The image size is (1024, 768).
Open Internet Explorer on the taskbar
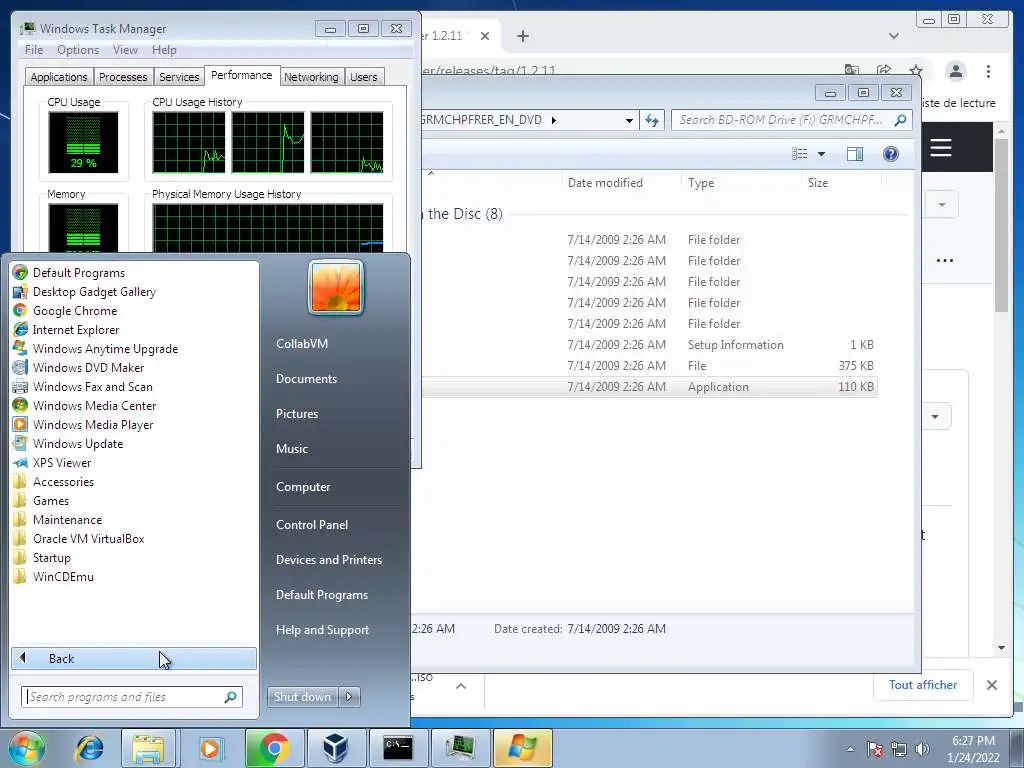tap(89, 748)
